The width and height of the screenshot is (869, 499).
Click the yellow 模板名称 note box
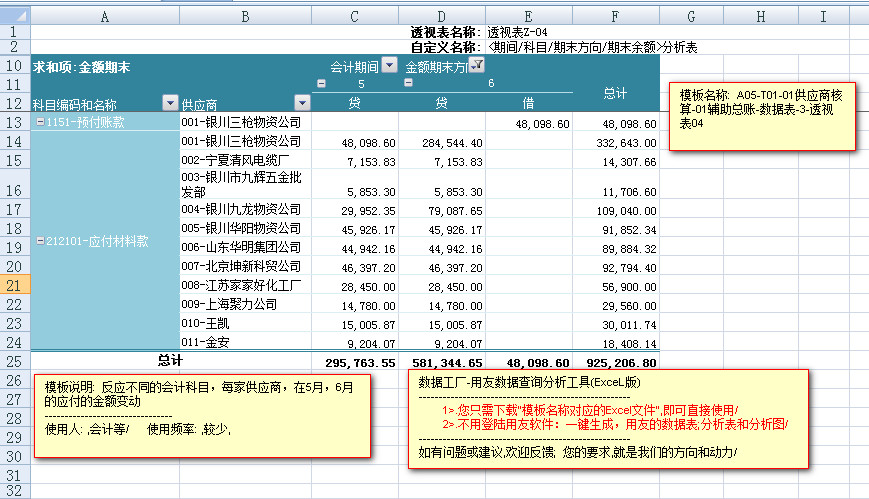[762, 116]
